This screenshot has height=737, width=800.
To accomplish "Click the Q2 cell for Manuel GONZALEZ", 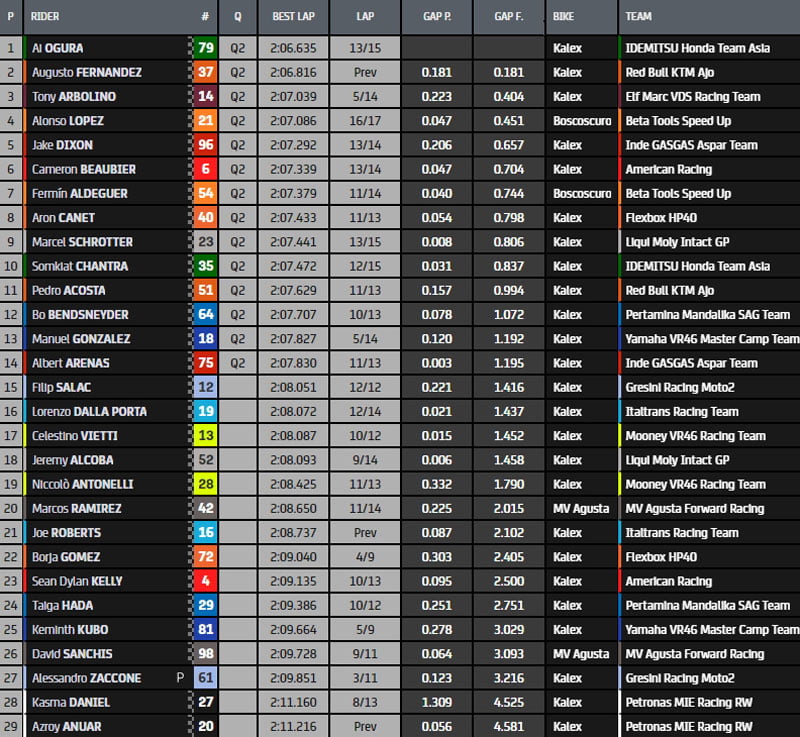I will pos(237,339).
